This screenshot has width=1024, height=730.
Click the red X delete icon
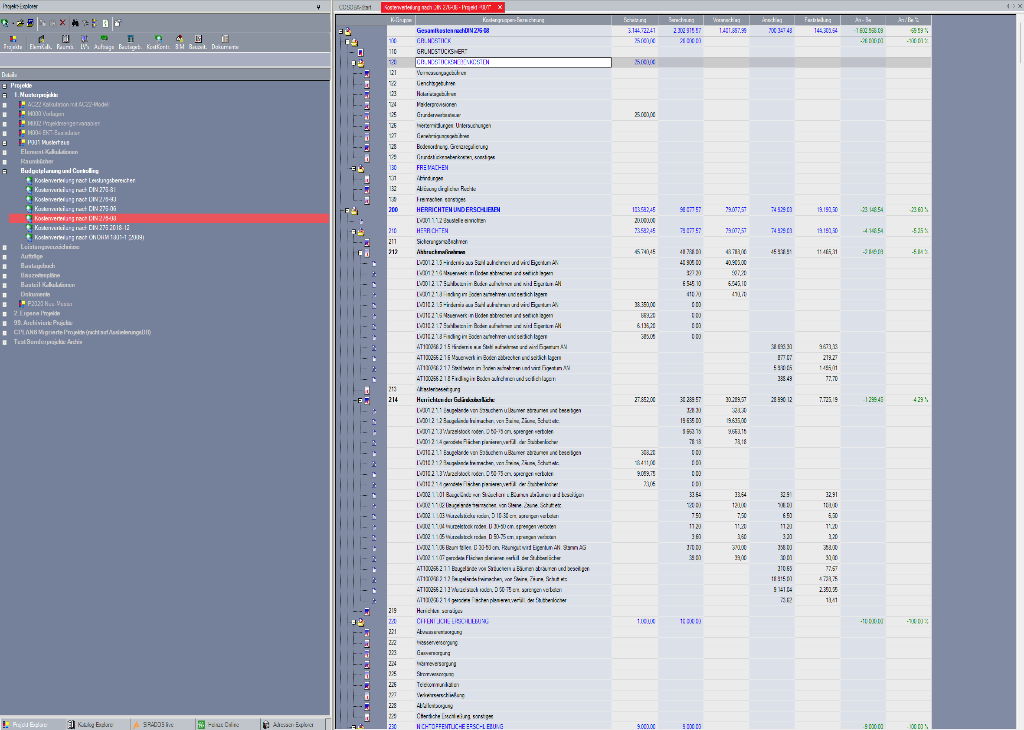[63, 21]
